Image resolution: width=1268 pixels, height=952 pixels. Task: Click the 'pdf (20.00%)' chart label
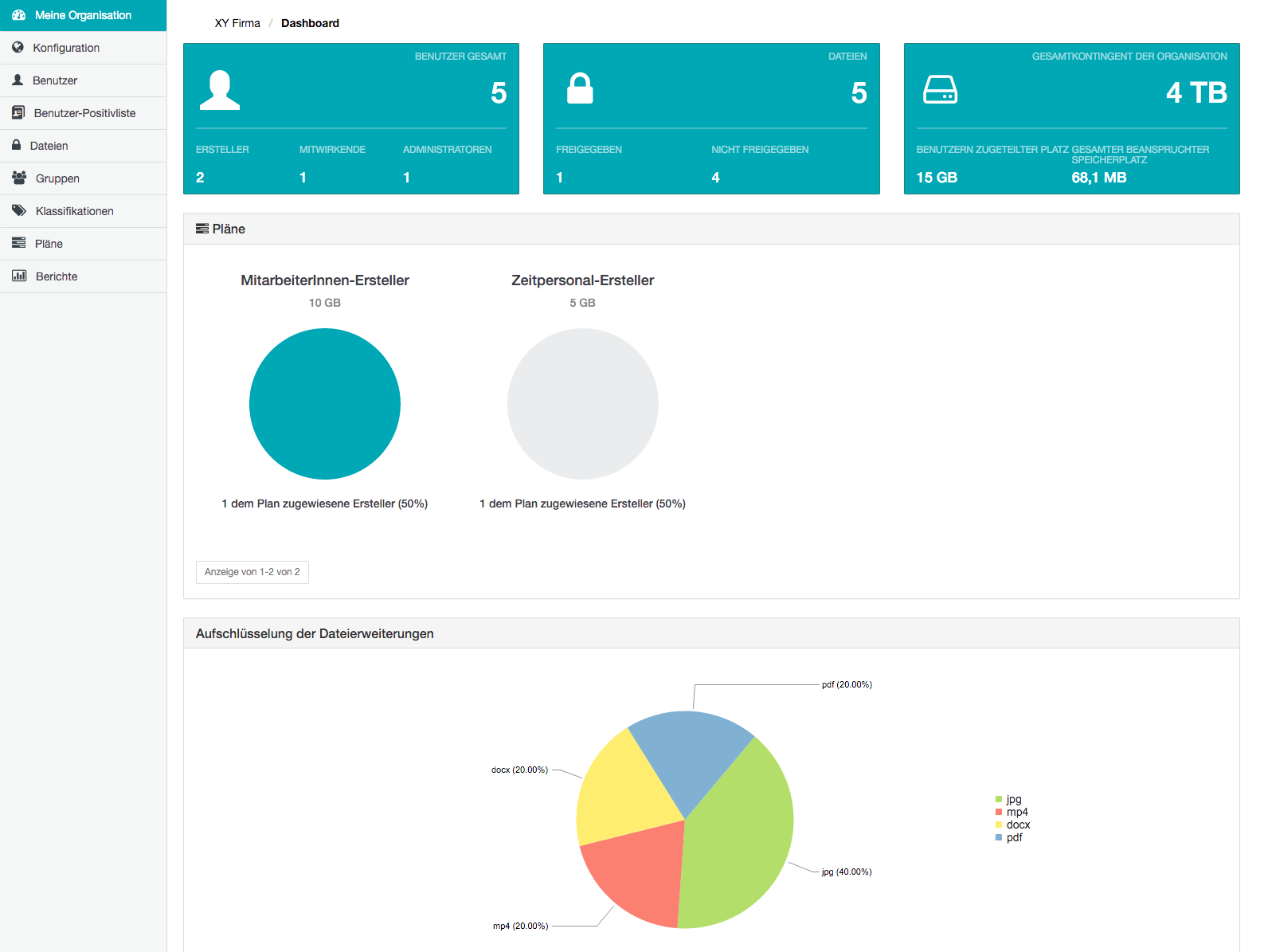point(847,684)
